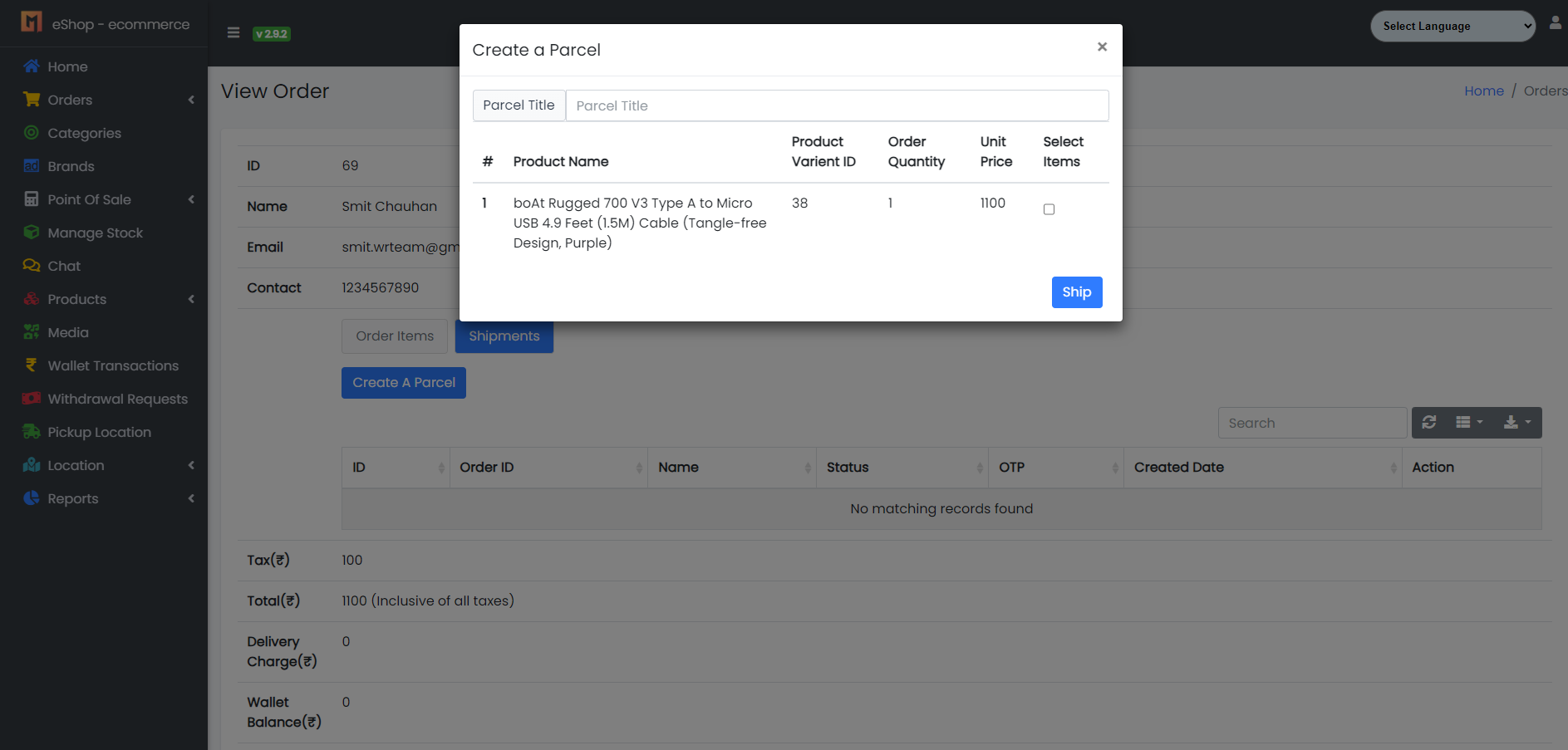Click the Home house icon in sidebar

[32, 66]
